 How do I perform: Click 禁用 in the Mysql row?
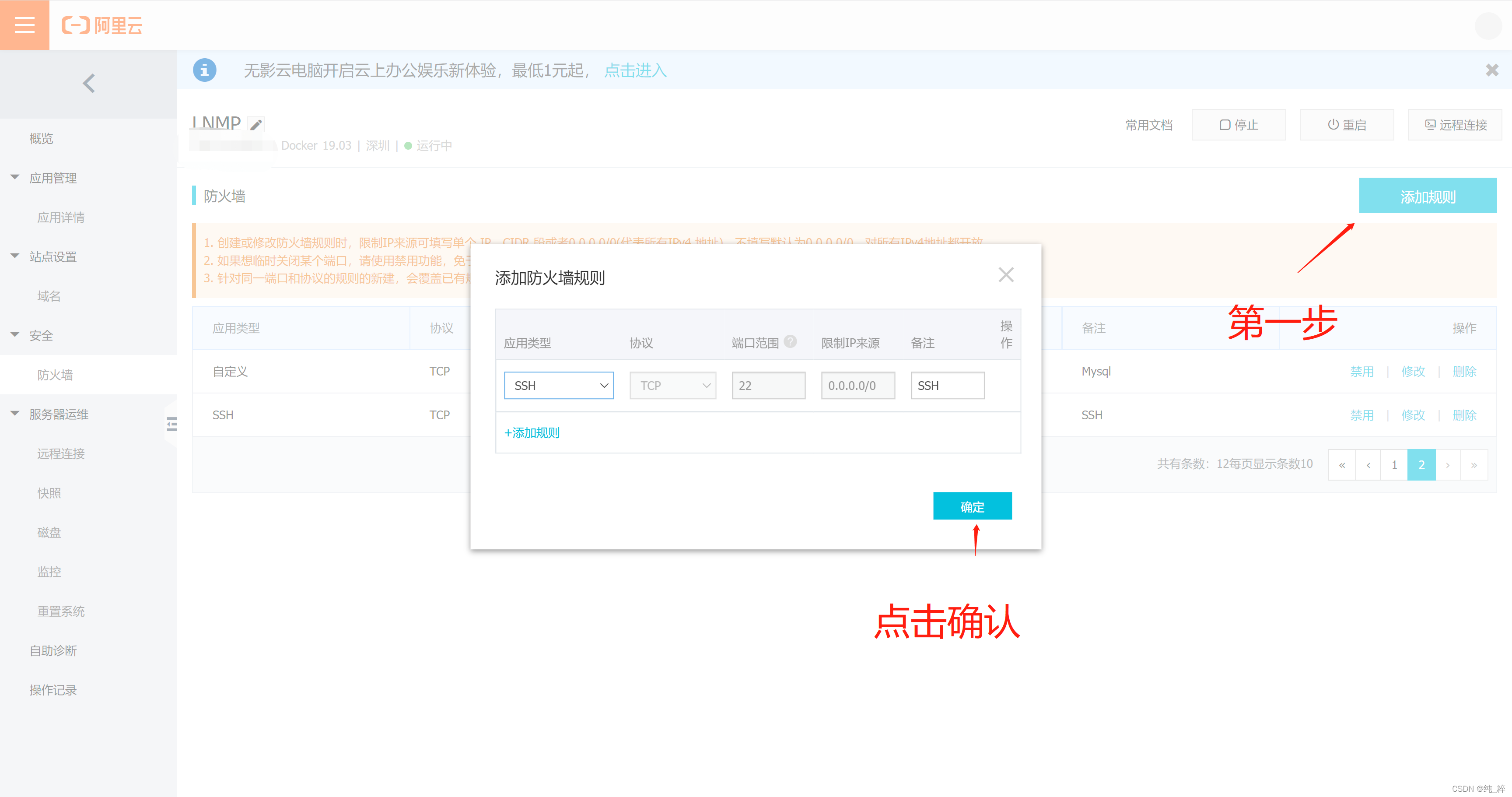tap(1362, 371)
